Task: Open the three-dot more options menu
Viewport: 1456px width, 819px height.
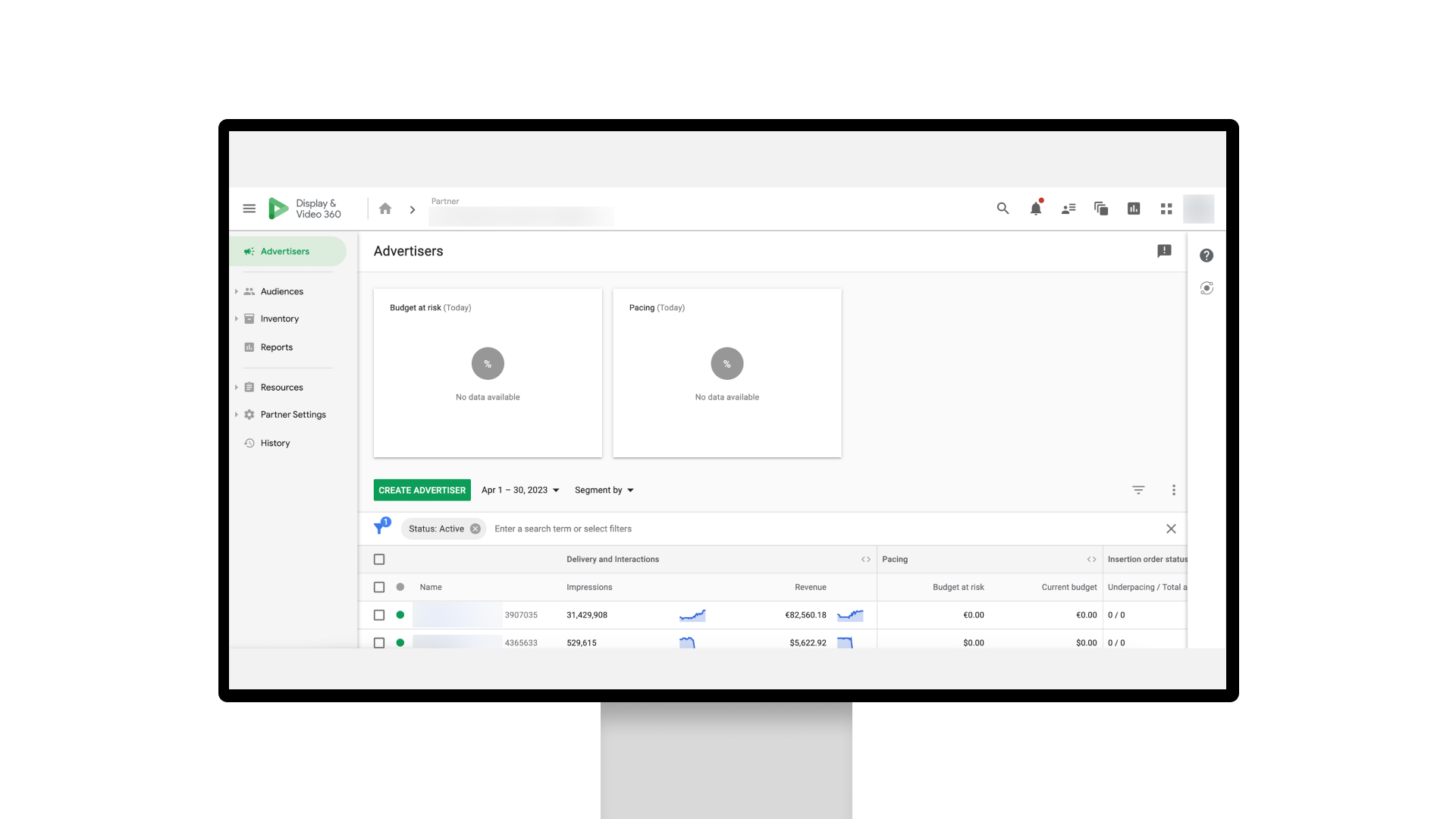Action: [x=1173, y=490]
